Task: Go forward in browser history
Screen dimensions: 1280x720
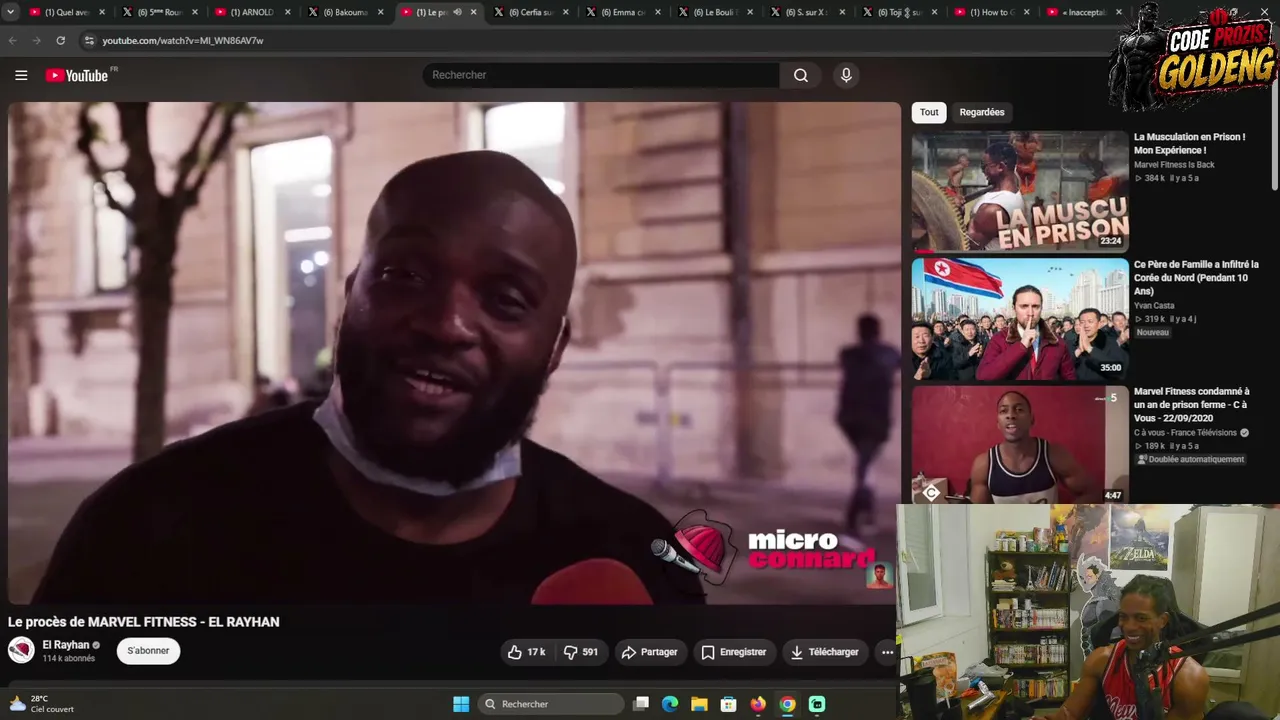Action: coord(36,40)
